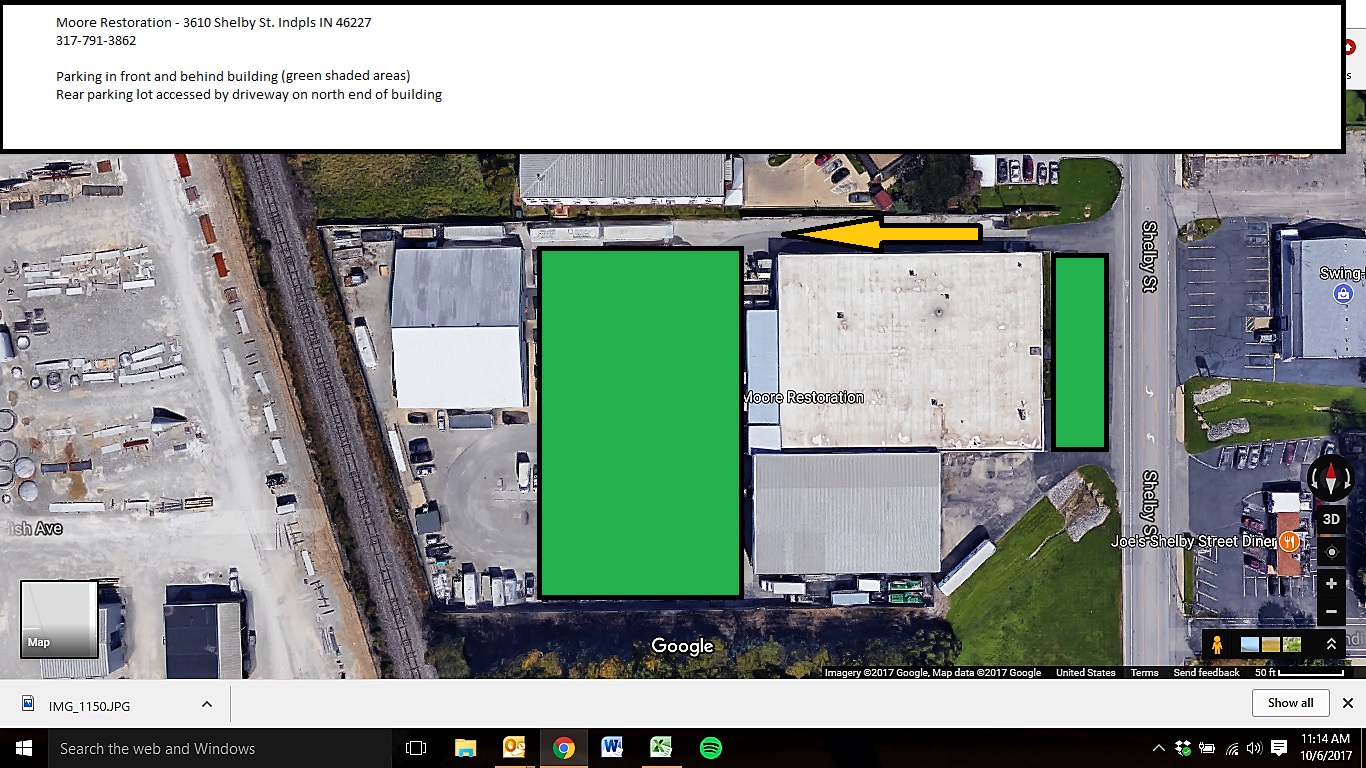Expand the map imagery strip chevrons

1331,645
